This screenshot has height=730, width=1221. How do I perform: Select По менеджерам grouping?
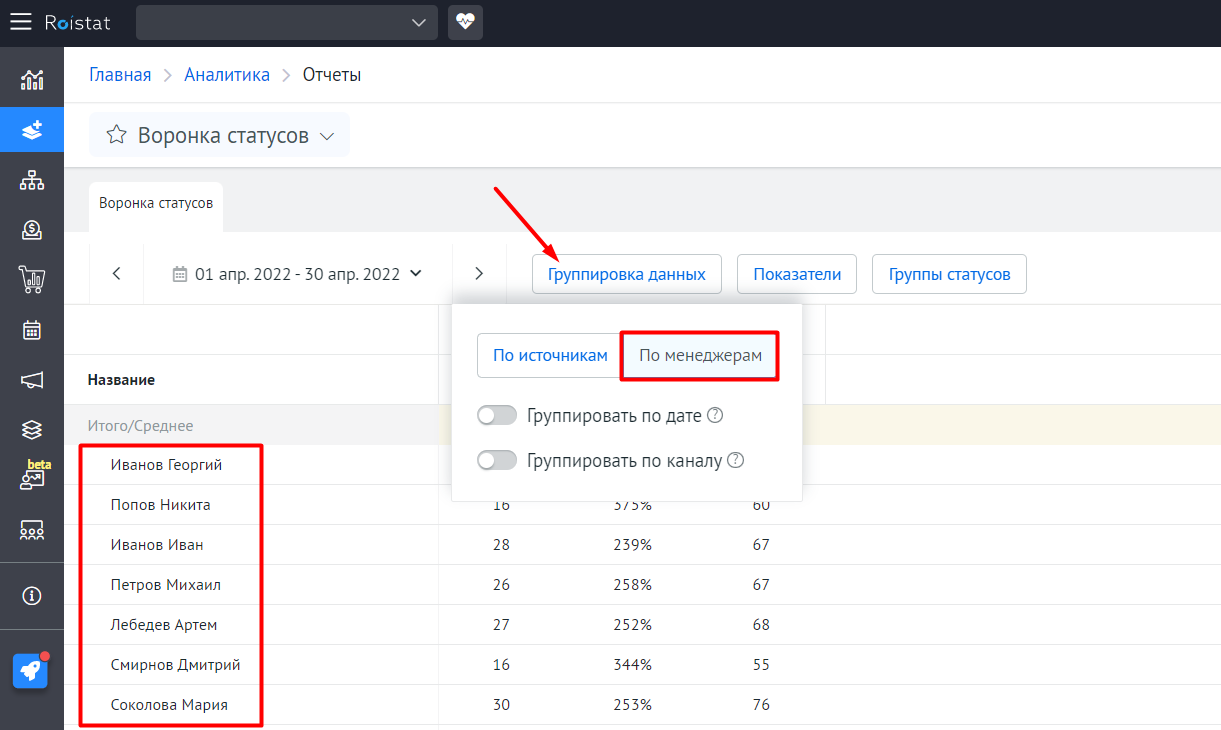point(700,356)
